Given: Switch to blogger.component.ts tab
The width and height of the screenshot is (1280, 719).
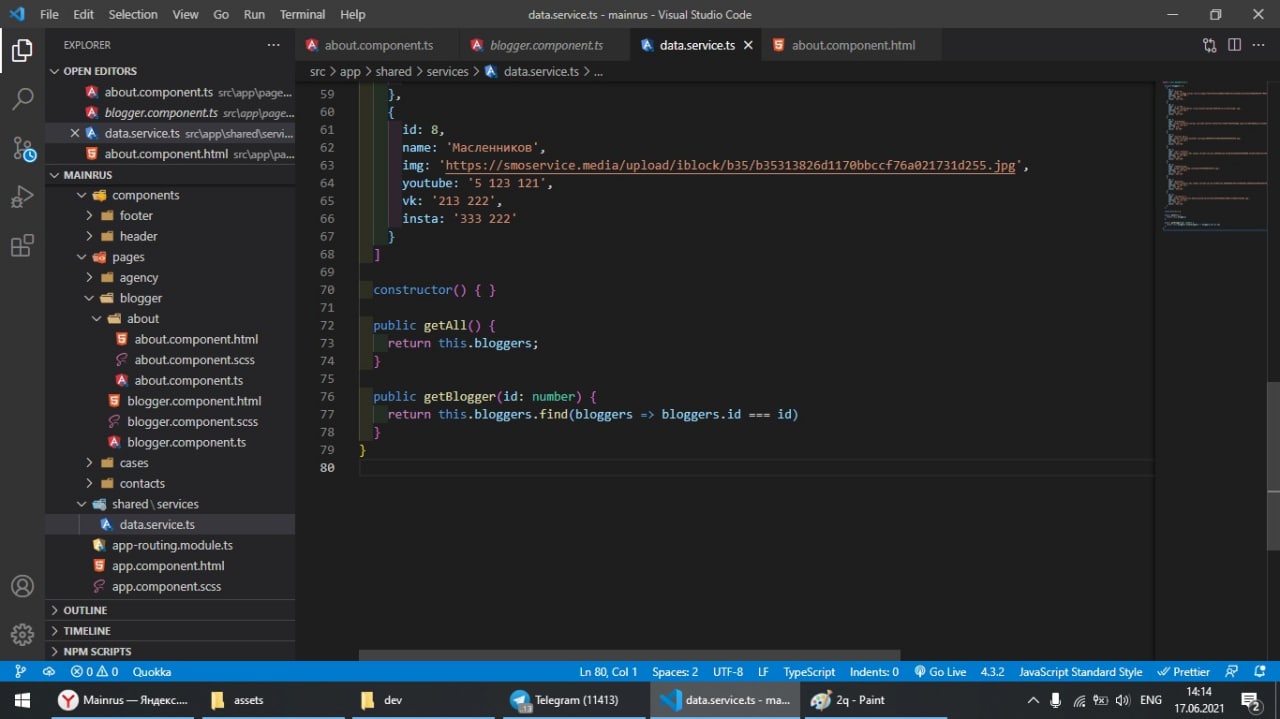Looking at the screenshot, I should 546,45.
